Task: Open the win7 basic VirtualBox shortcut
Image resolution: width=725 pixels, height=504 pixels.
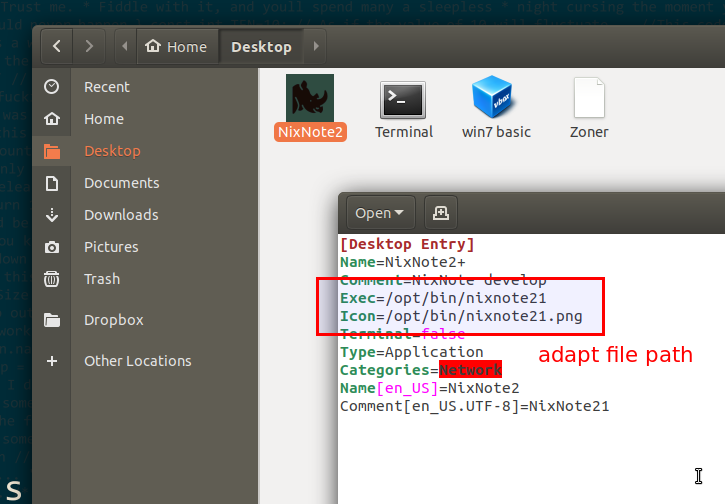Action: click(495, 100)
